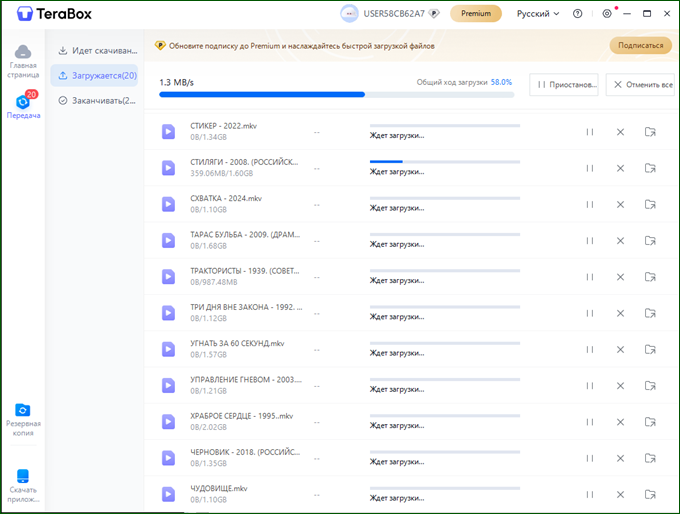The width and height of the screenshot is (680, 514).
Task: Open help question mark icon
Action: [578, 14]
